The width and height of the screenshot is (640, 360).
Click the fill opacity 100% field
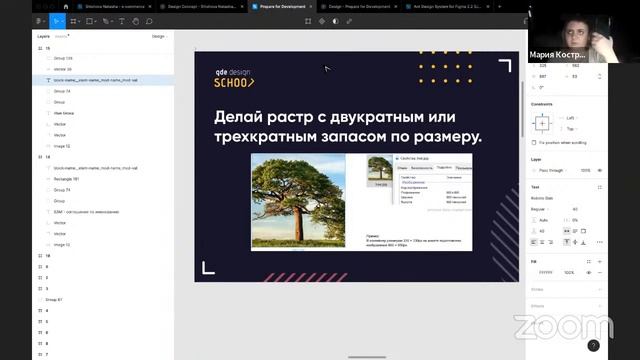click(x=569, y=272)
